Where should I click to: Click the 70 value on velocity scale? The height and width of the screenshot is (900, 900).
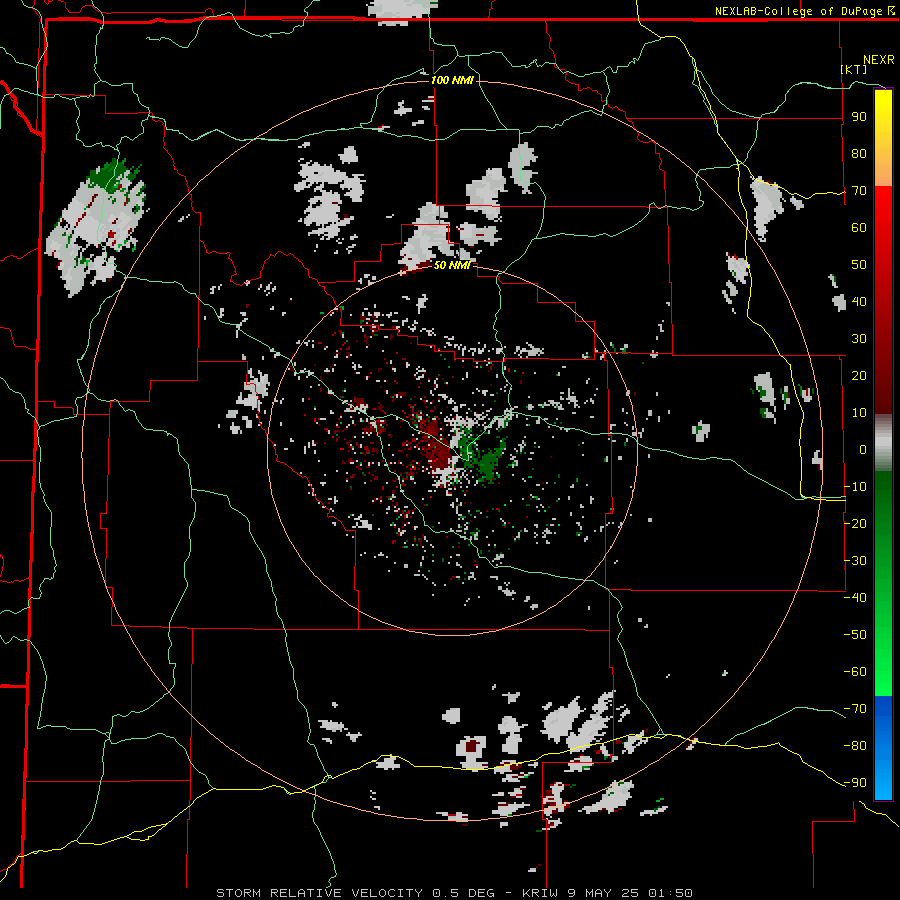859,191
